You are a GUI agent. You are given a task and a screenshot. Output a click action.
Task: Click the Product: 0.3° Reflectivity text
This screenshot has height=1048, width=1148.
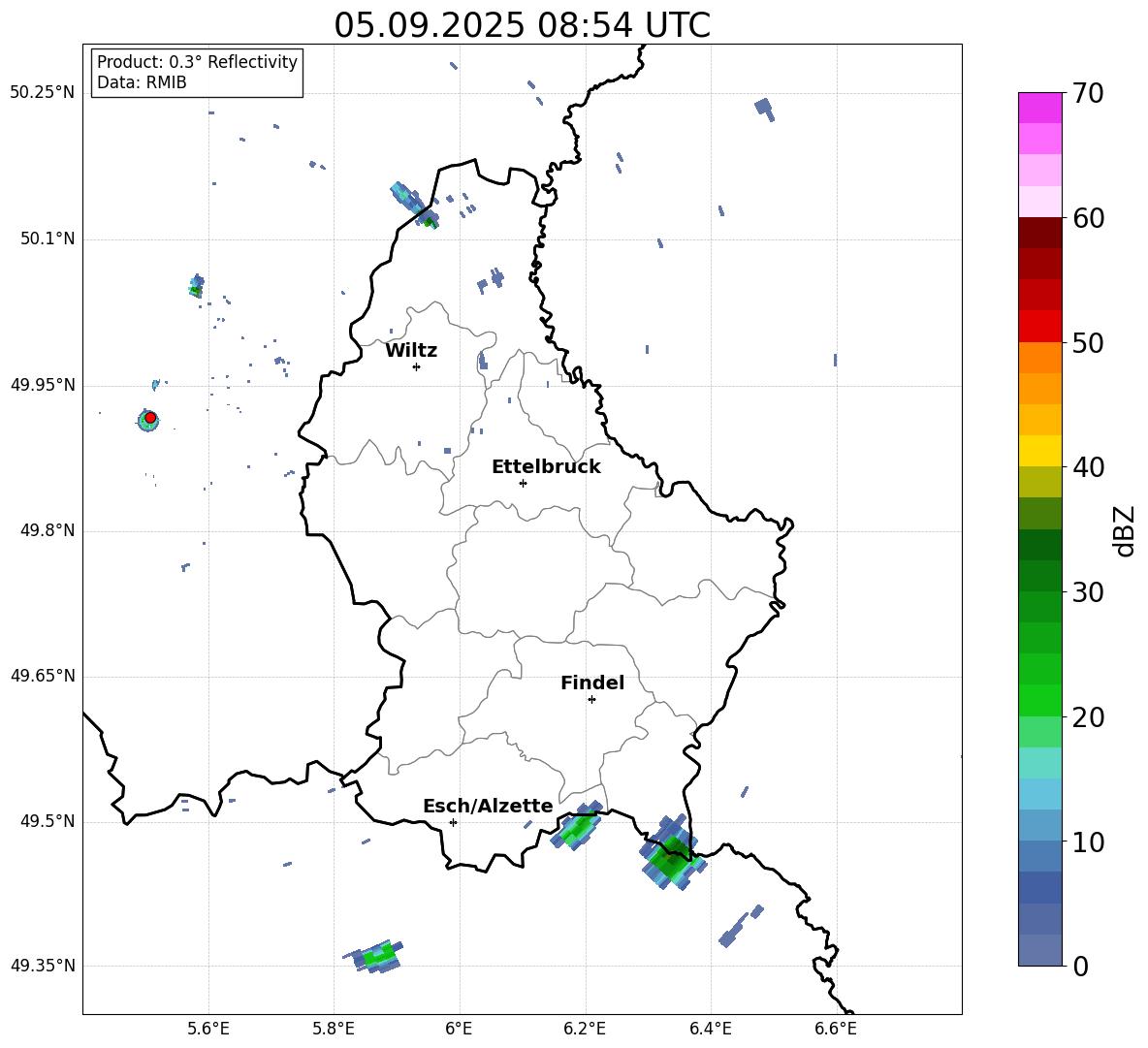197,62
